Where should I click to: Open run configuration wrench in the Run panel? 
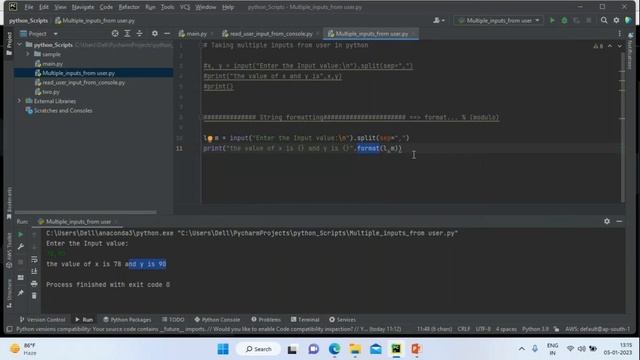tap(20, 247)
